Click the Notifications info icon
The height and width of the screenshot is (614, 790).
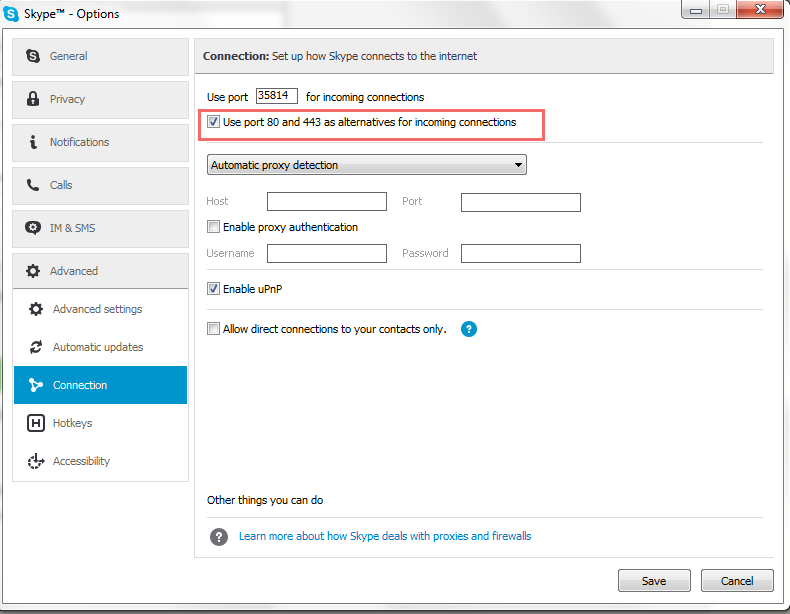click(33, 142)
